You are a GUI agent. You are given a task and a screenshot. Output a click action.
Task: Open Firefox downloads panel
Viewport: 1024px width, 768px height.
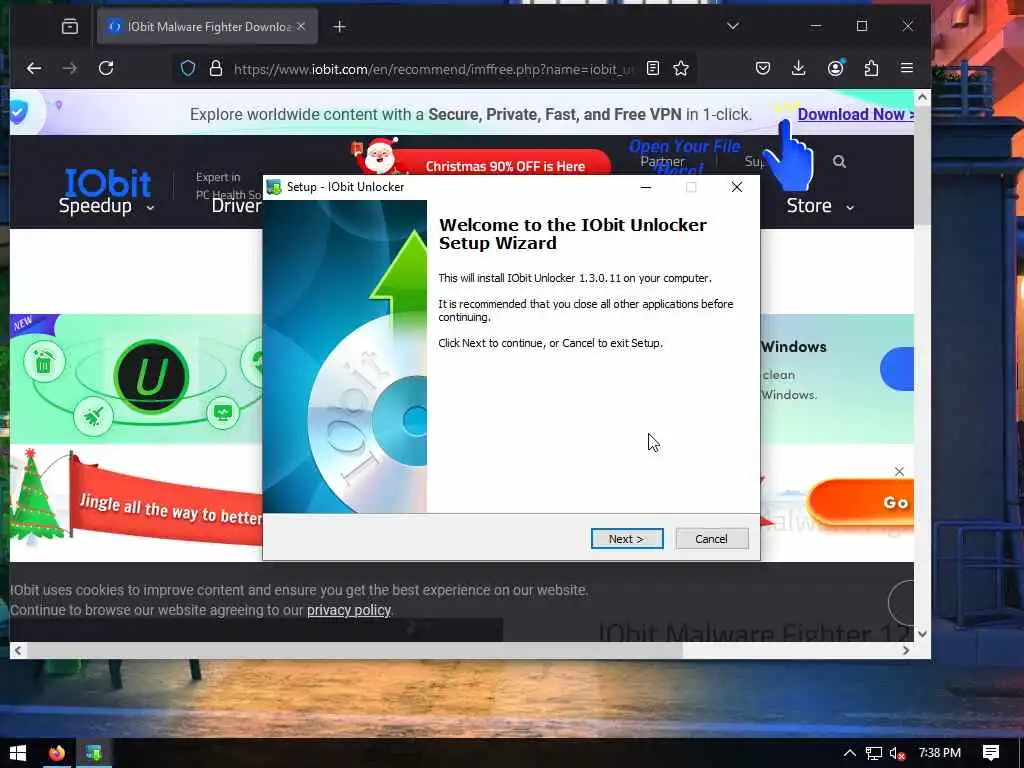[x=798, y=68]
